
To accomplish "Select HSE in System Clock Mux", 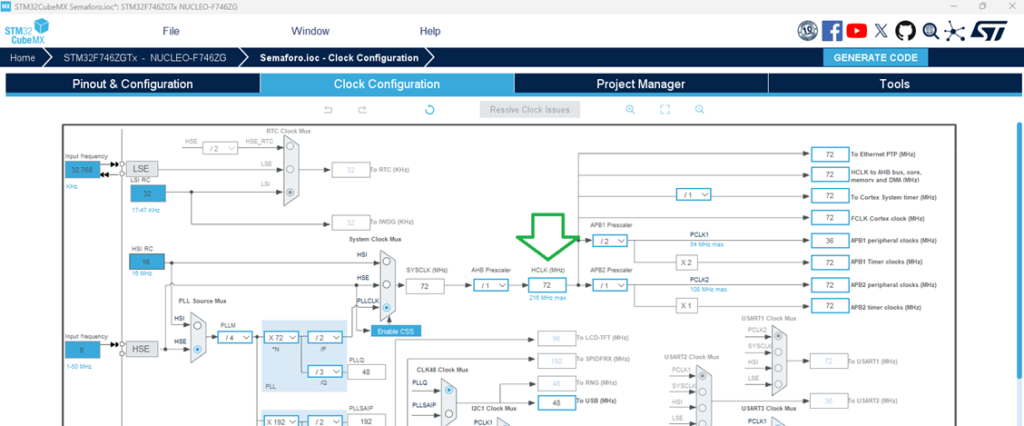I will [x=387, y=285].
